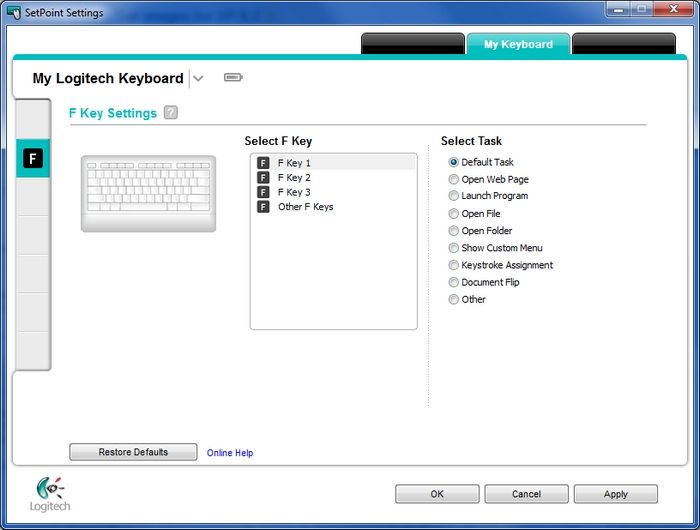Click the OK button
Image resolution: width=700 pixels, height=530 pixels.
(x=437, y=494)
